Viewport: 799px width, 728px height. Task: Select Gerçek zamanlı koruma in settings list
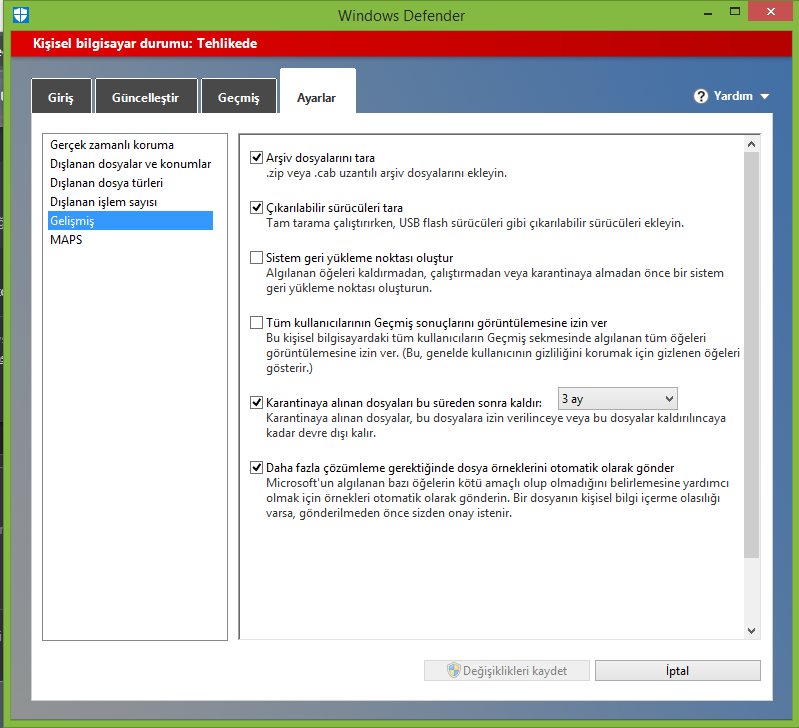(112, 145)
